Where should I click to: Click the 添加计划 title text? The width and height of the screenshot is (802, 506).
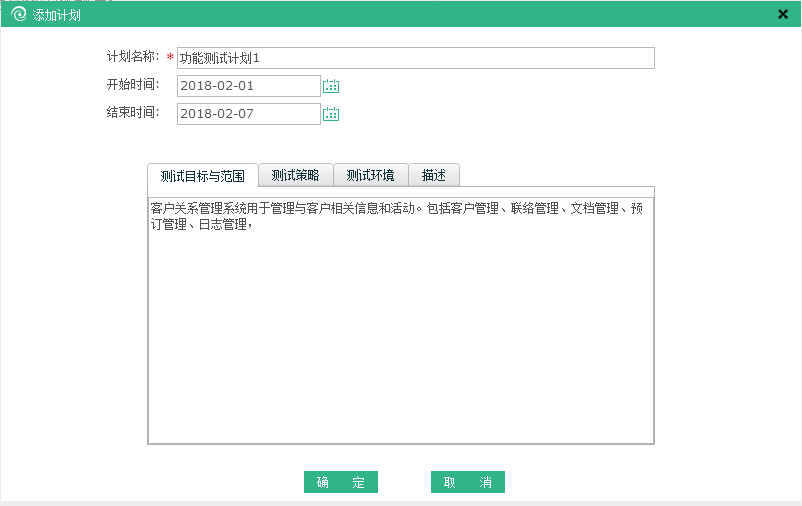pos(57,14)
